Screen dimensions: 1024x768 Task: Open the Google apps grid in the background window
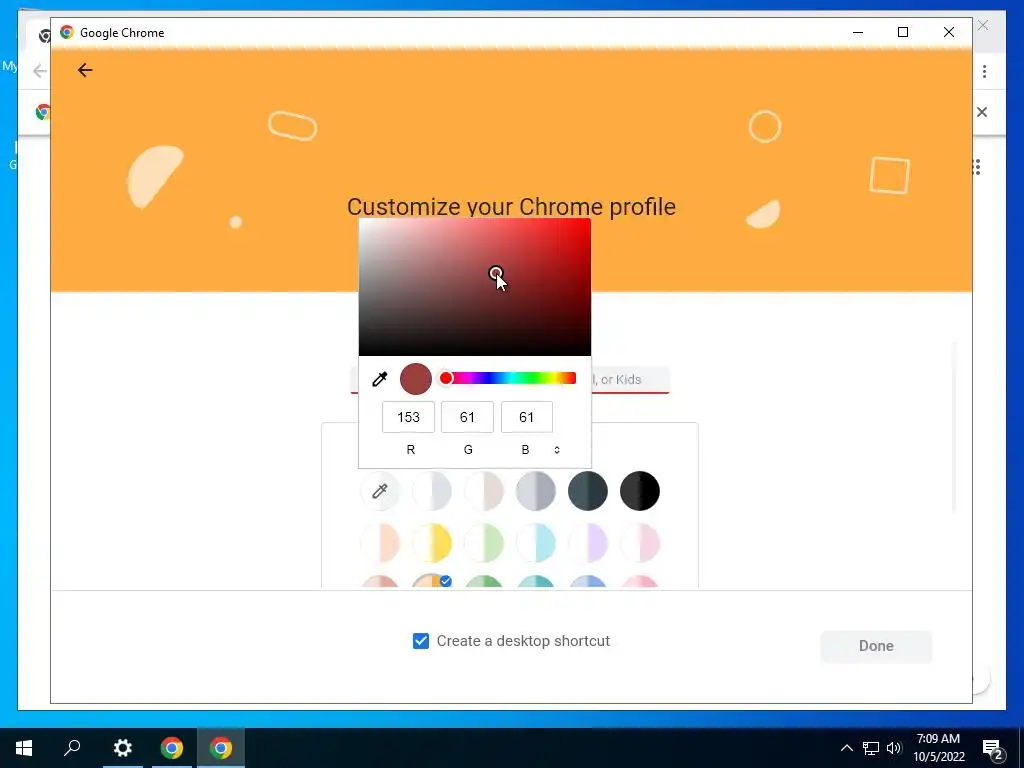click(x=977, y=167)
